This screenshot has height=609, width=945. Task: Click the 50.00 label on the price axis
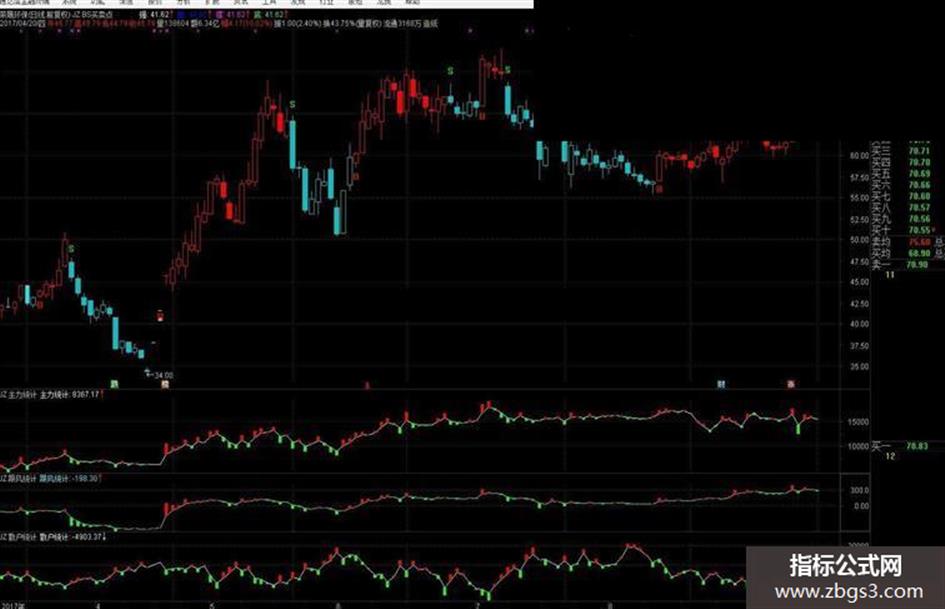click(x=859, y=240)
